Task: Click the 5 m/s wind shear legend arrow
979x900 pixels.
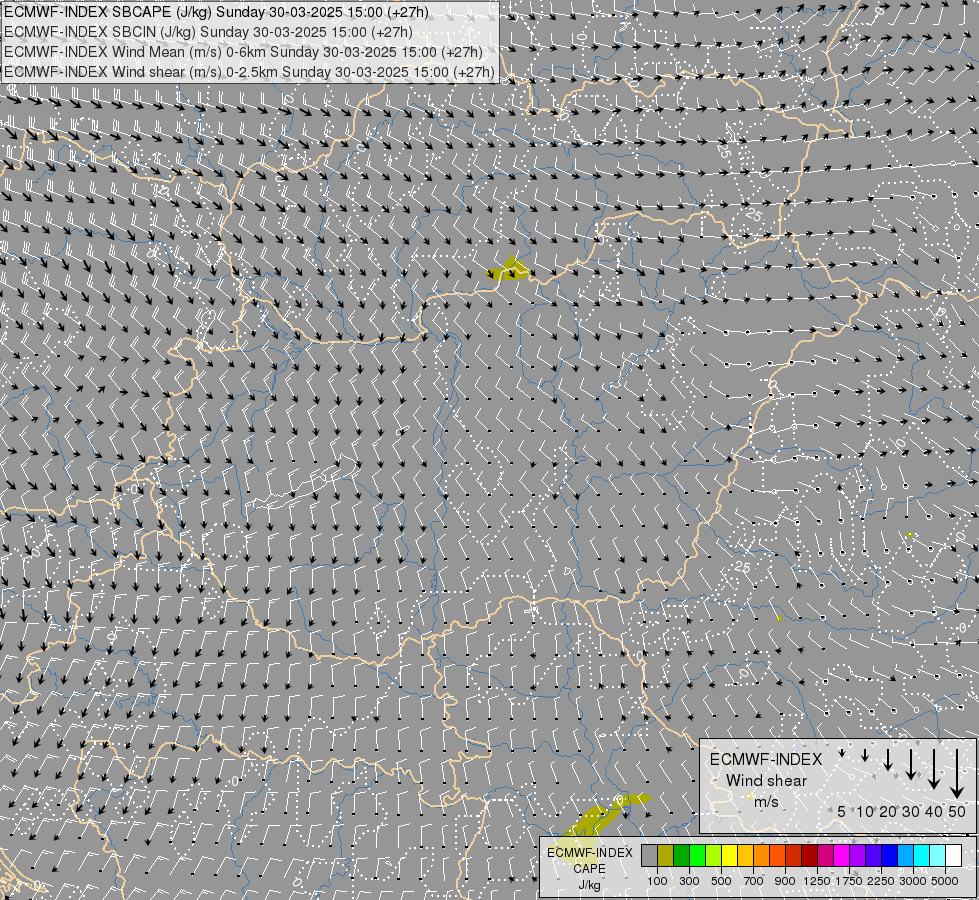Action: 842,753
